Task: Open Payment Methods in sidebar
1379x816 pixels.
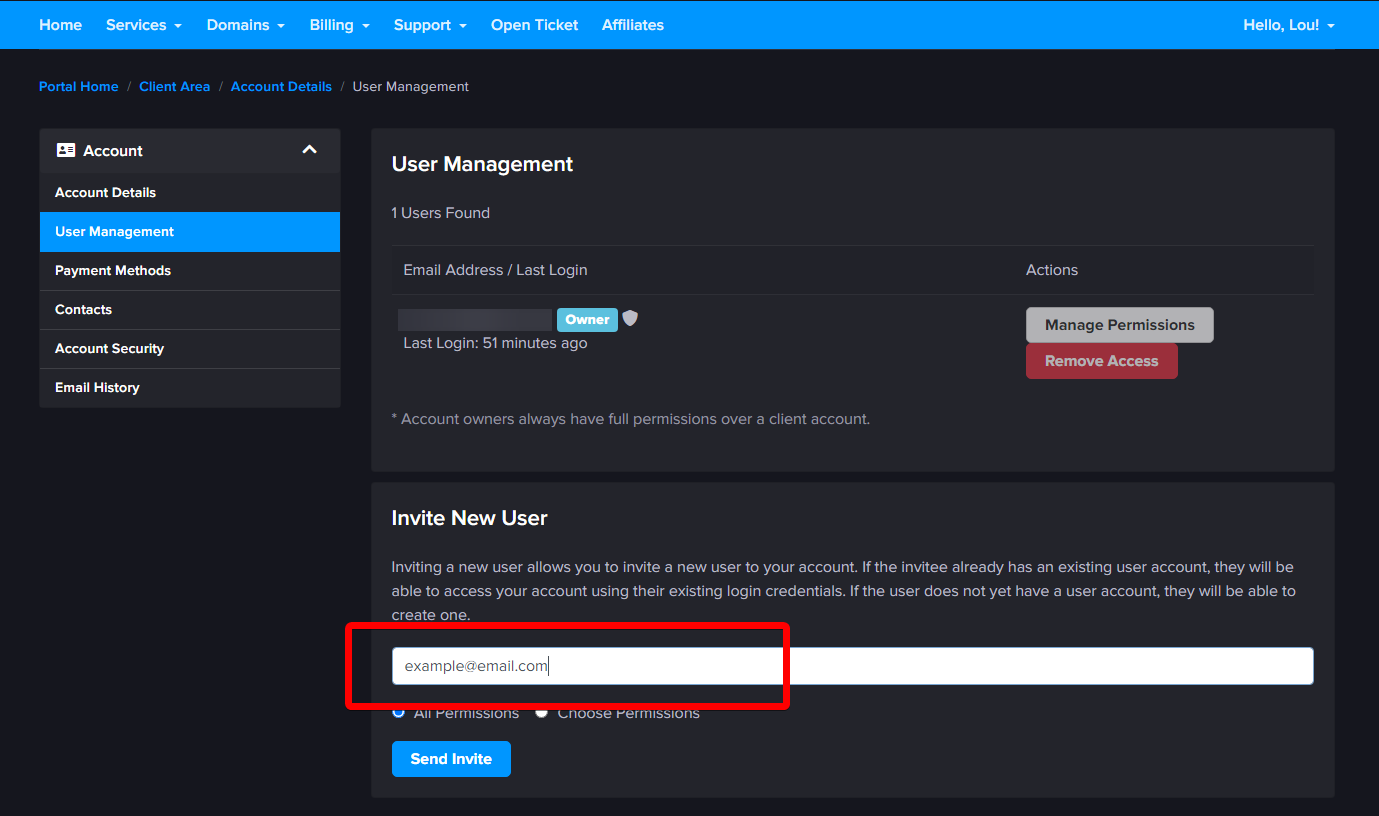Action: tap(190, 271)
